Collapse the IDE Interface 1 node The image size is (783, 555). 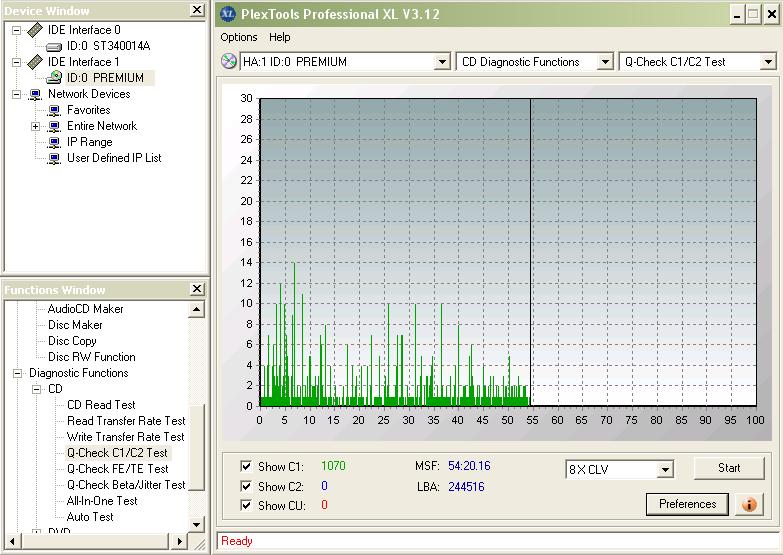coord(16,62)
